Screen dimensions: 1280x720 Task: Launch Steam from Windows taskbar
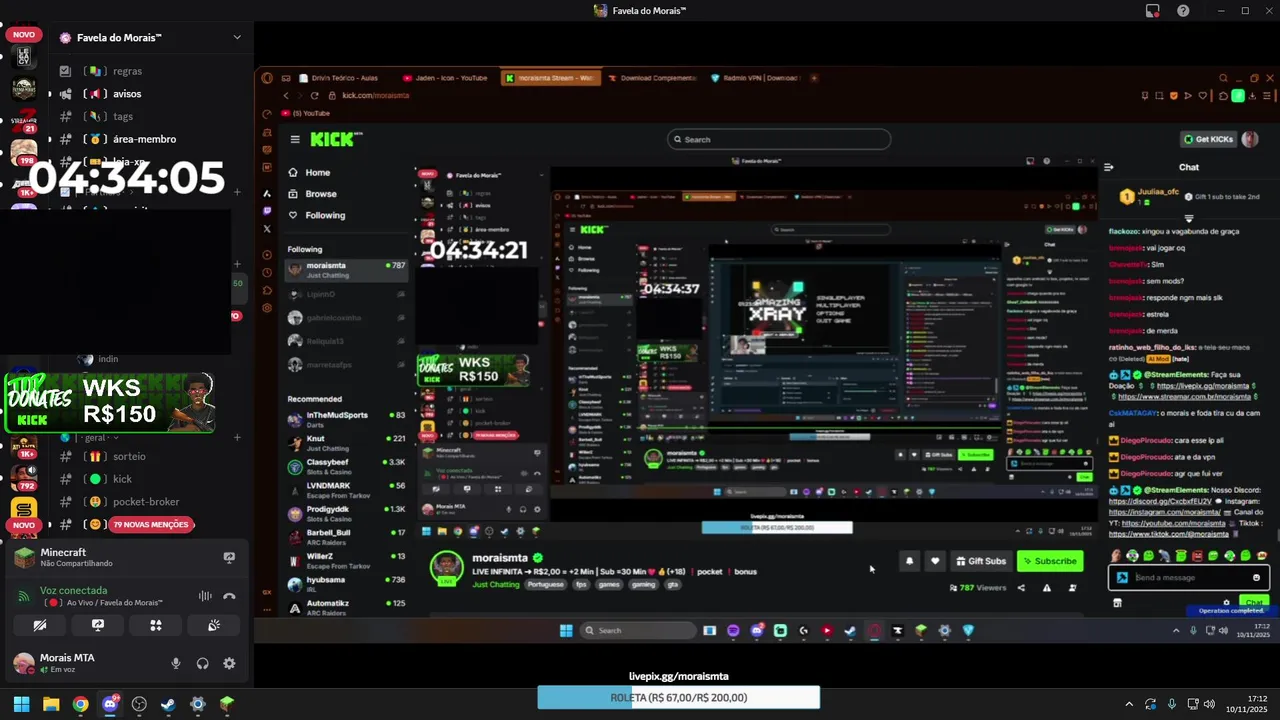click(x=168, y=704)
